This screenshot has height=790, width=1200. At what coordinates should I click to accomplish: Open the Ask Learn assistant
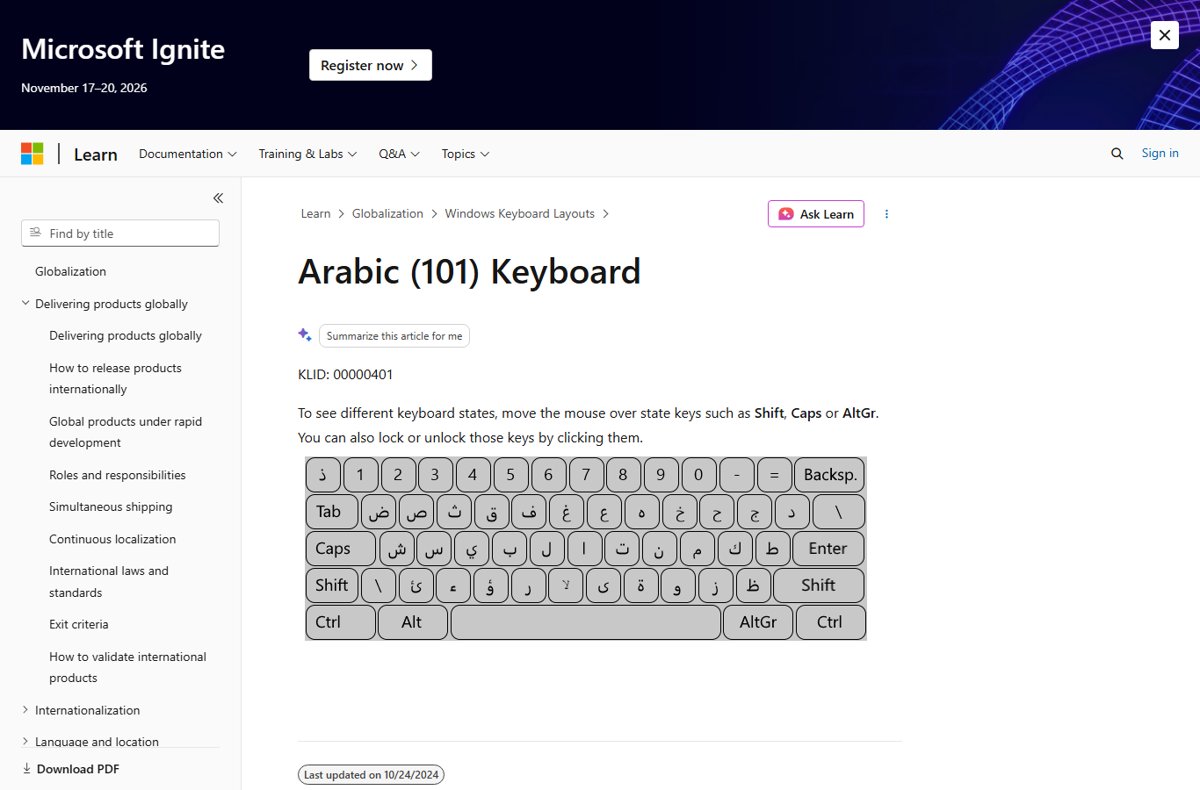pos(816,214)
